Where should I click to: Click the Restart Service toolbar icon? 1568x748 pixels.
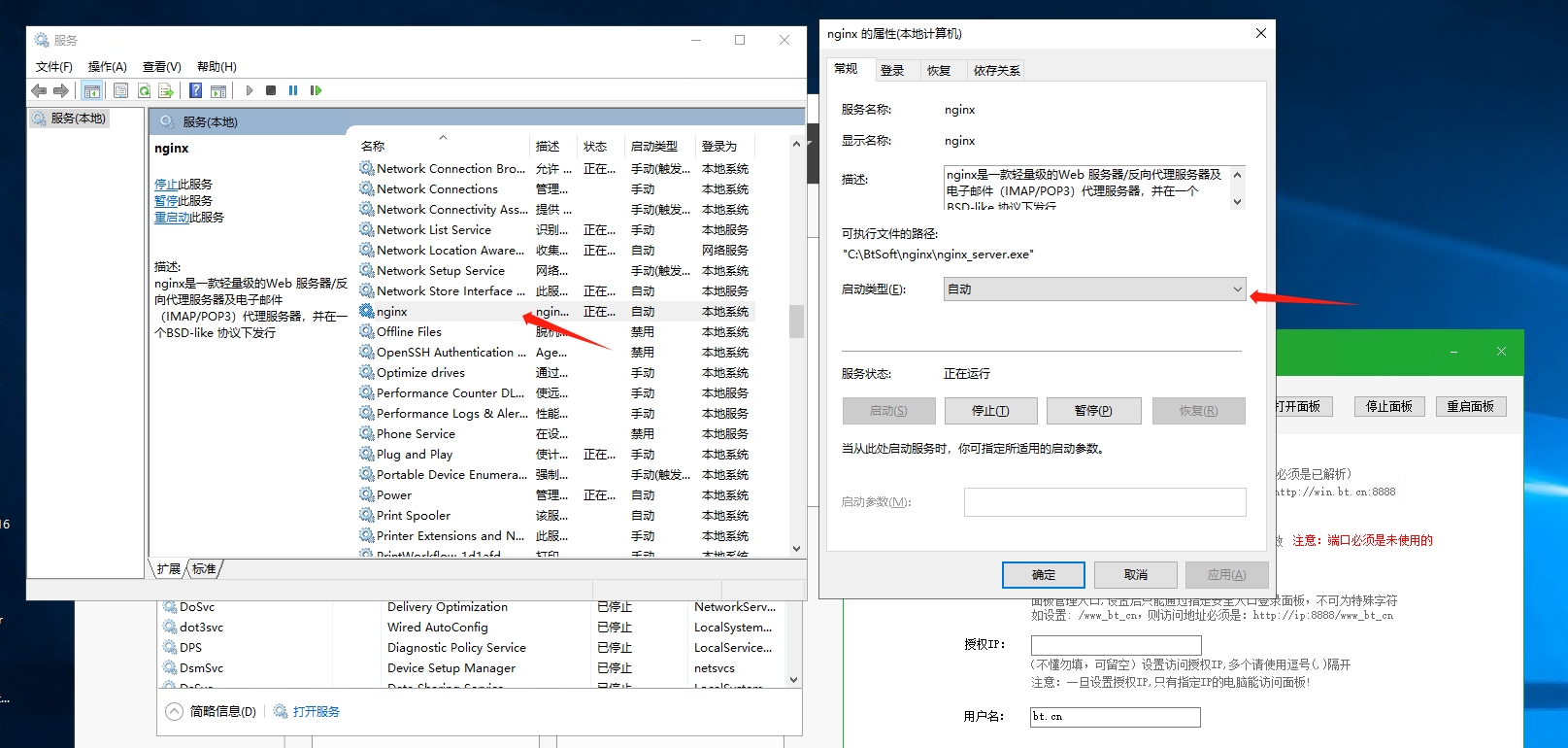coord(316,90)
